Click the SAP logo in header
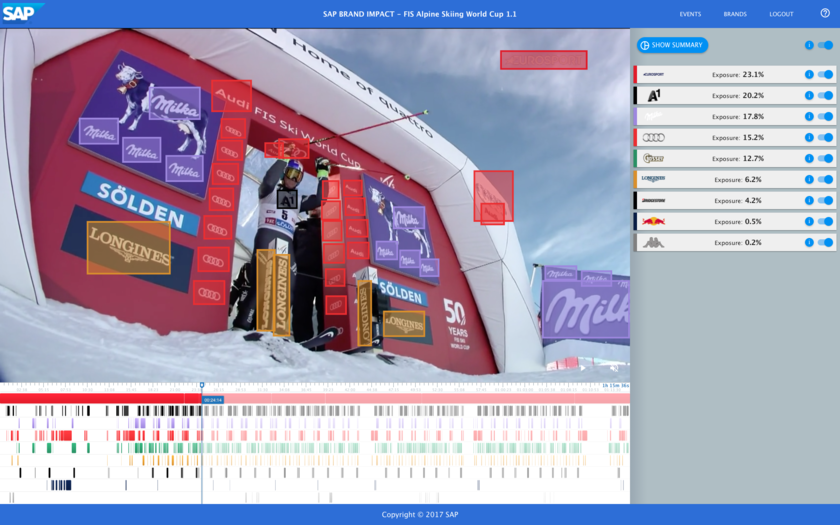Screen dimensions: 840x525 pyautogui.click(x=22, y=13)
